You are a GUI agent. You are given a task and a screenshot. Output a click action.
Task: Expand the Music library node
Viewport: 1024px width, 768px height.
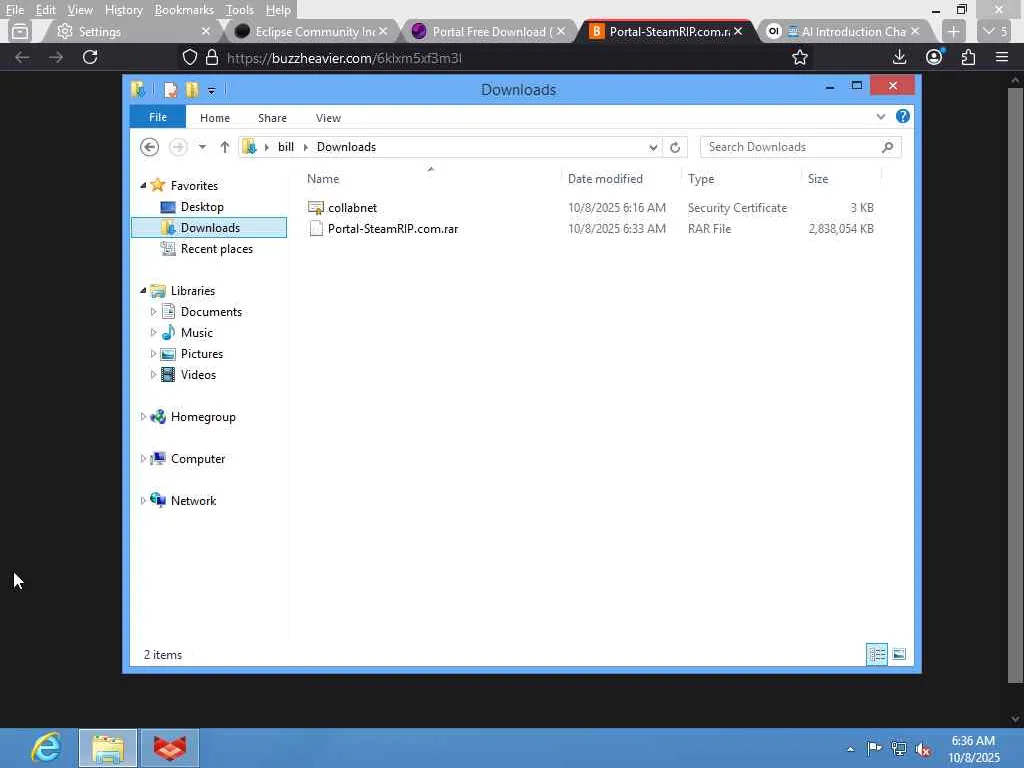coord(153,332)
